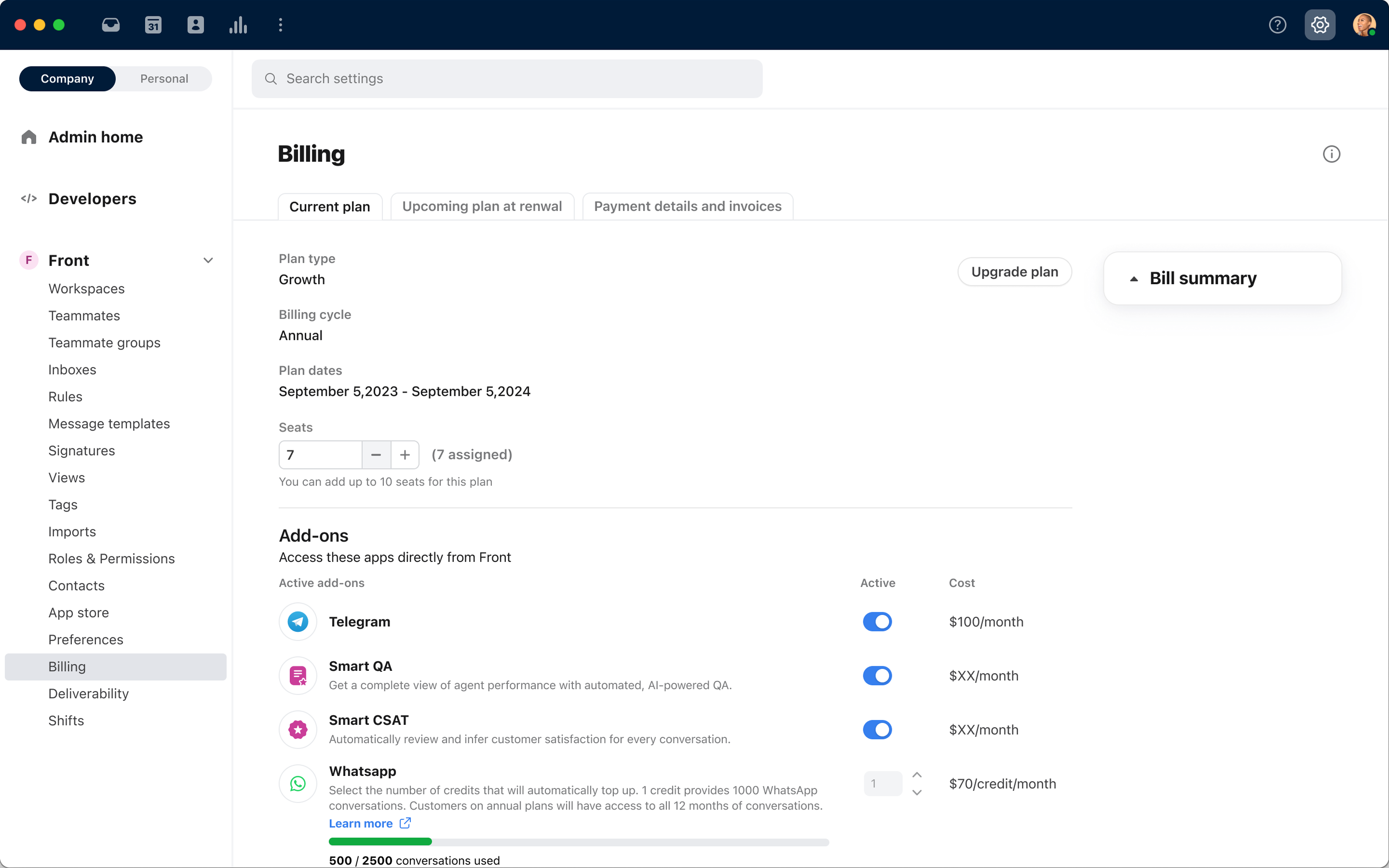Click the external link icon beside Learn more
The image size is (1389, 868).
click(x=405, y=823)
